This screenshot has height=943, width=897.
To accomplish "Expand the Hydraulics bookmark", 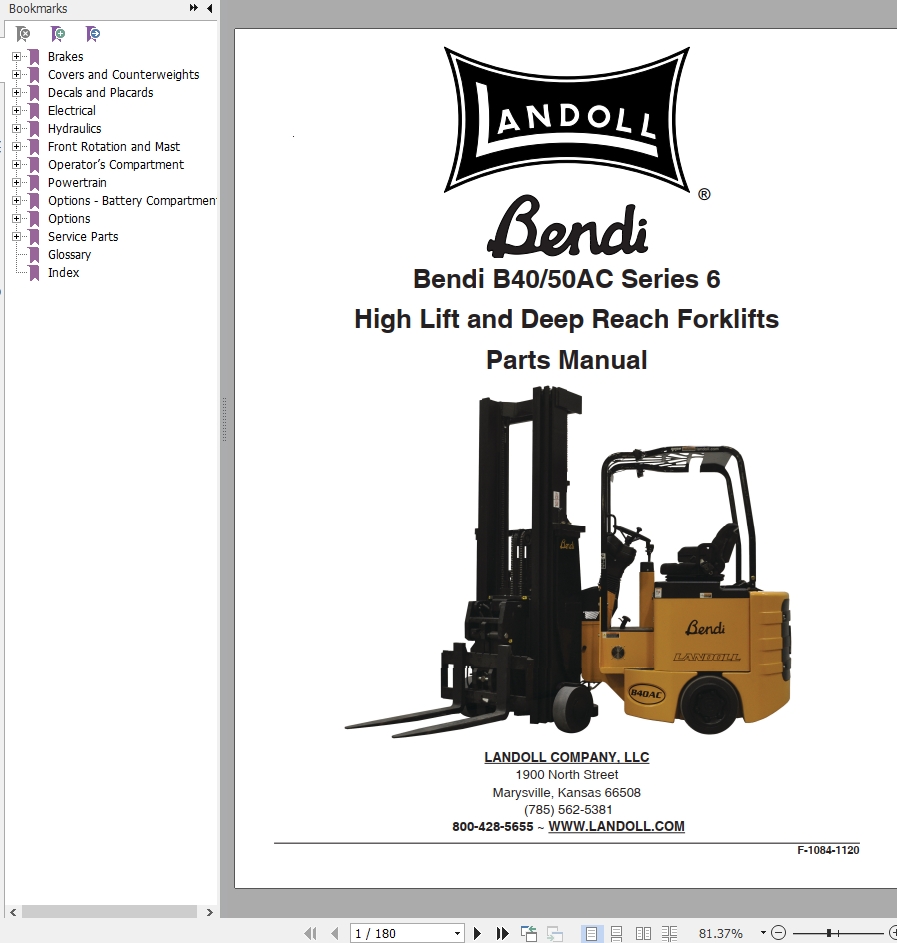I will coord(16,129).
